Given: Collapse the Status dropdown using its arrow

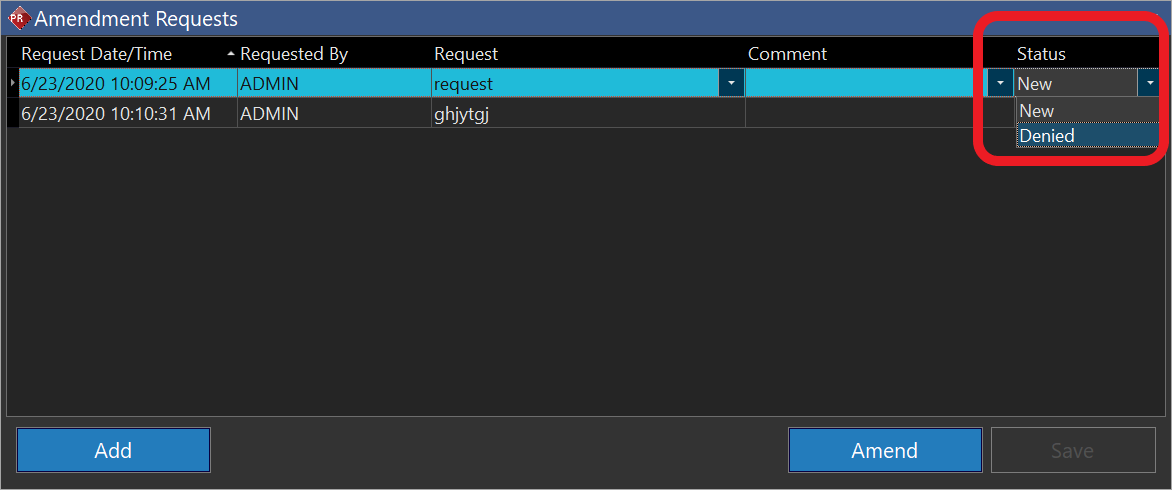Looking at the screenshot, I should click(1149, 83).
